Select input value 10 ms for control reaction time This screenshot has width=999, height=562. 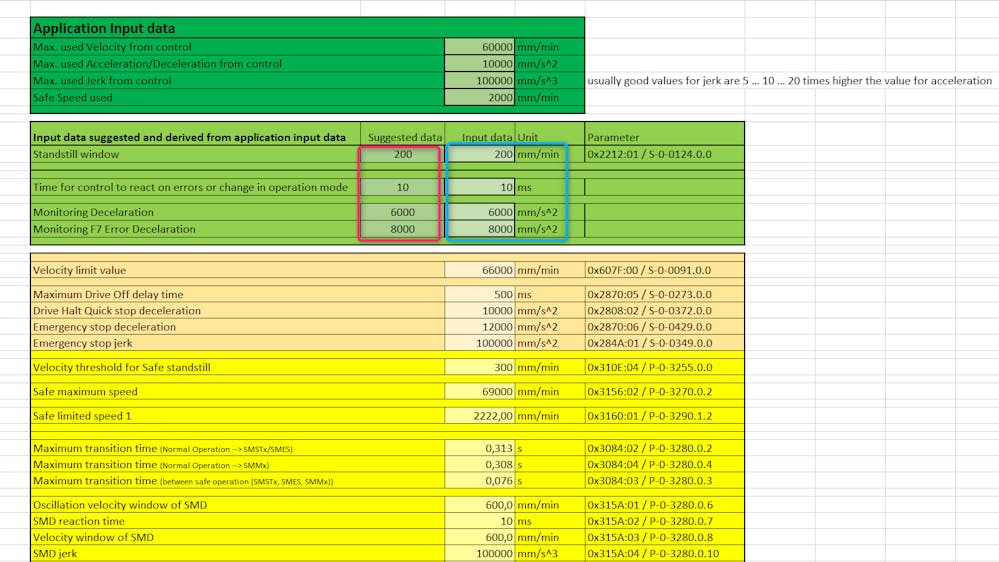(479, 187)
